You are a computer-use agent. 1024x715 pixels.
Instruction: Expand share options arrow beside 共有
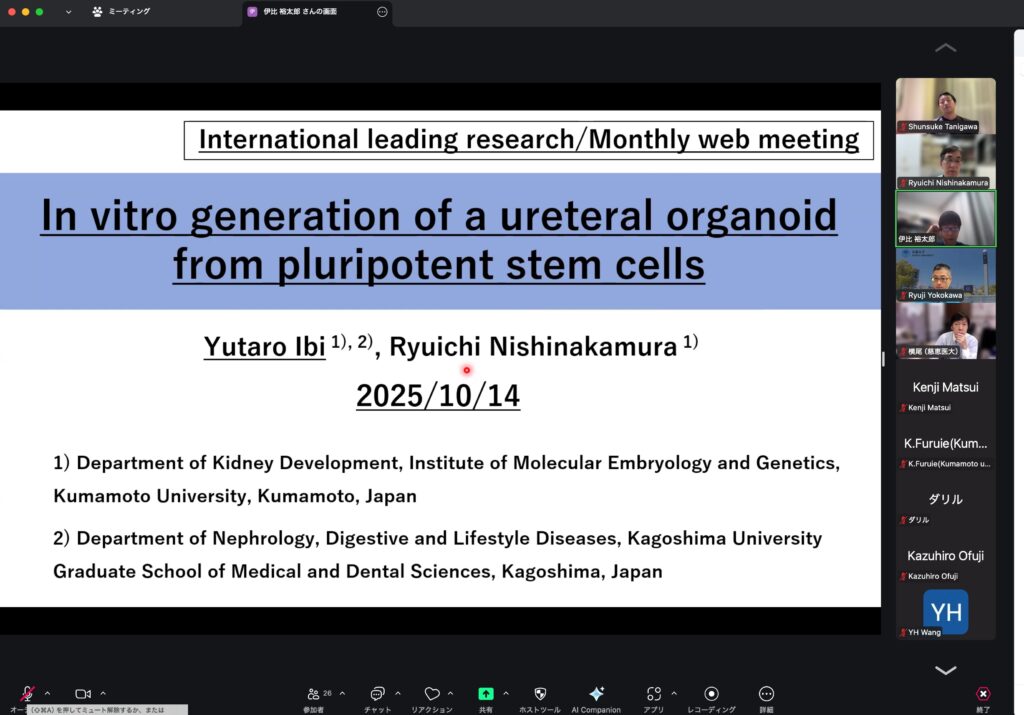point(505,693)
